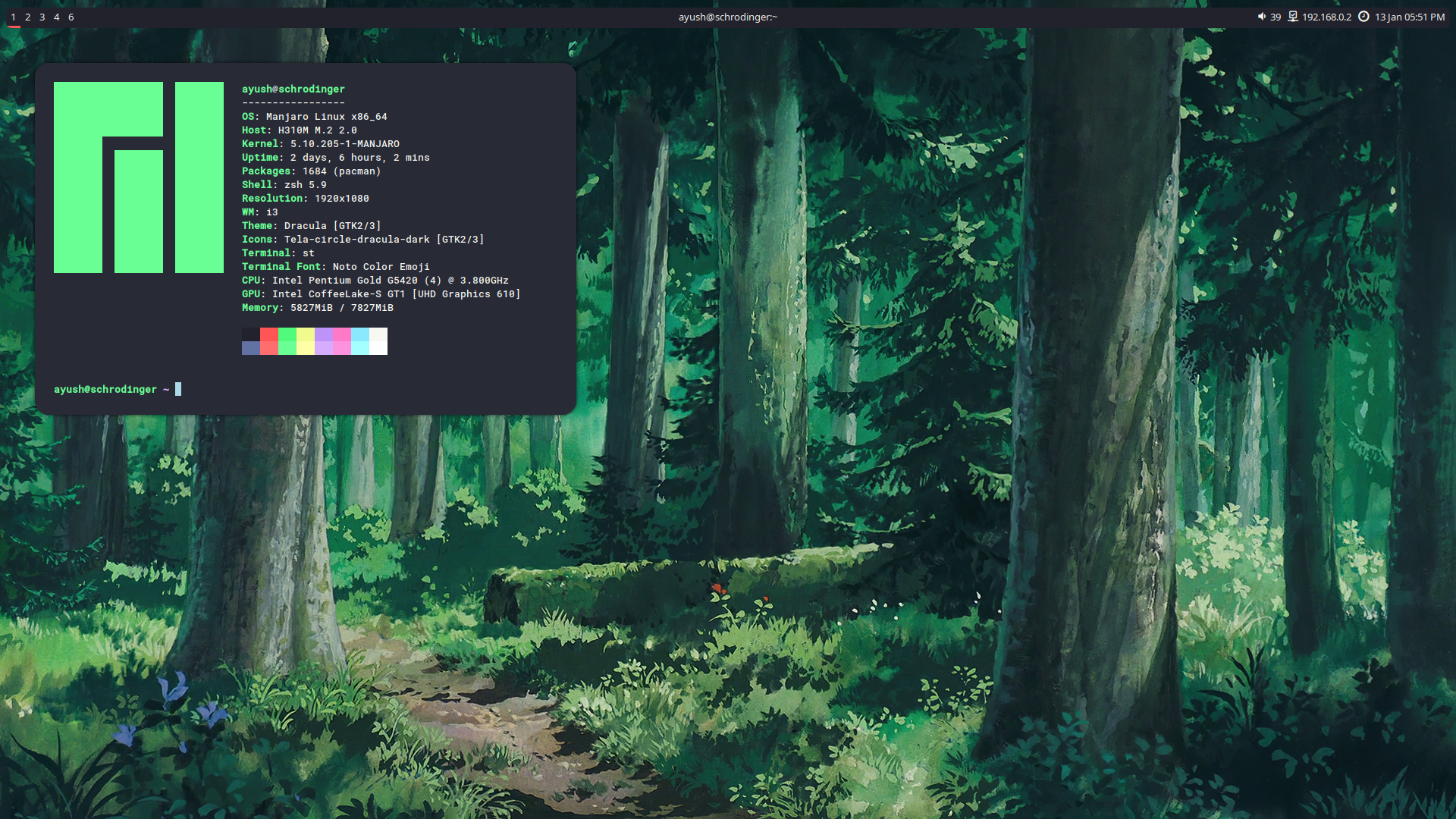
Task: Click the network ethernet icon
Action: (1293, 17)
